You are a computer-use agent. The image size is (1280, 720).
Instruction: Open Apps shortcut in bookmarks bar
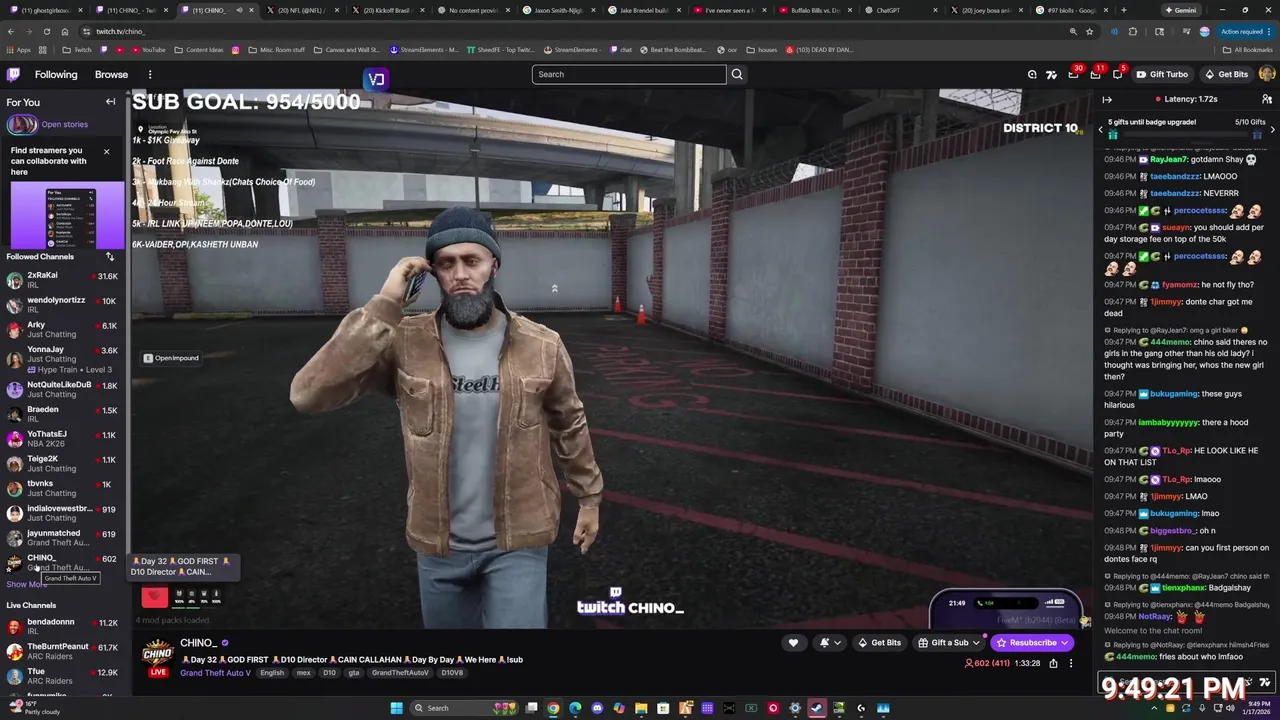point(18,49)
